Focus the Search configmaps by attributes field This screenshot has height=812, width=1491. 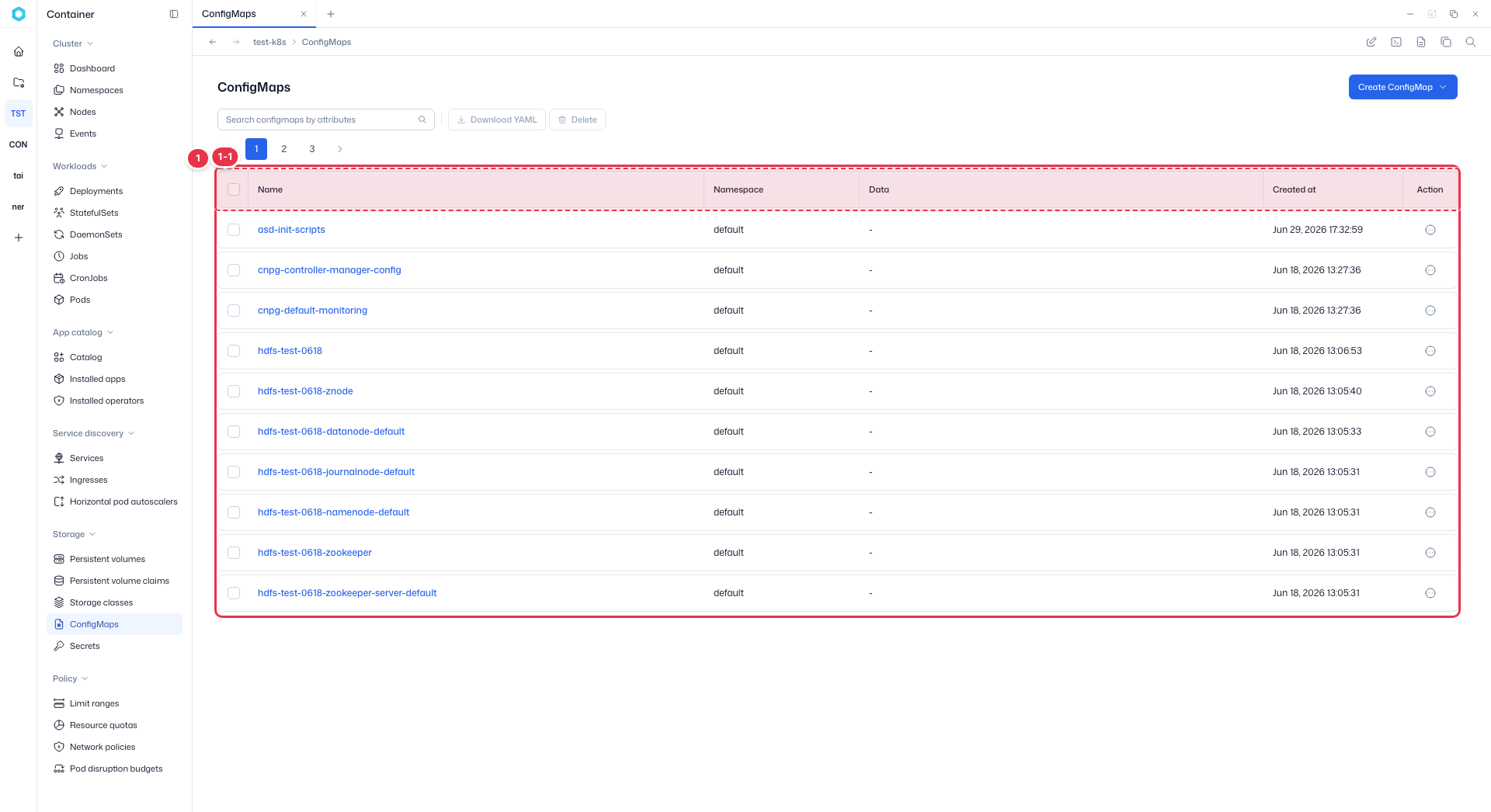click(326, 120)
